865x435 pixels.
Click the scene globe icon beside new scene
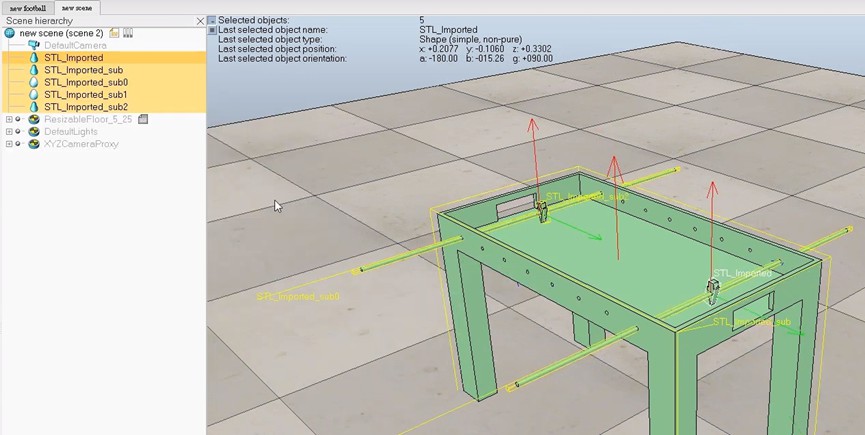[x=9, y=33]
